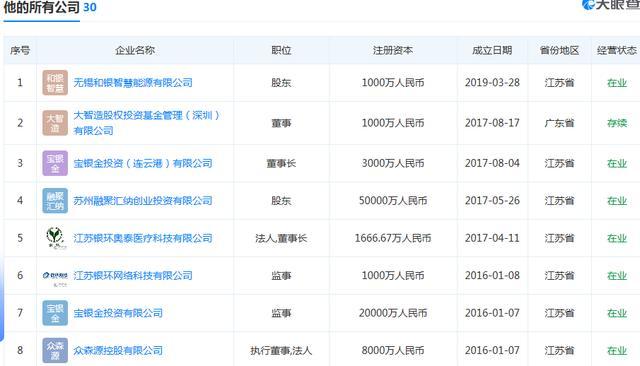Click the date 2017-05-26

(x=492, y=201)
